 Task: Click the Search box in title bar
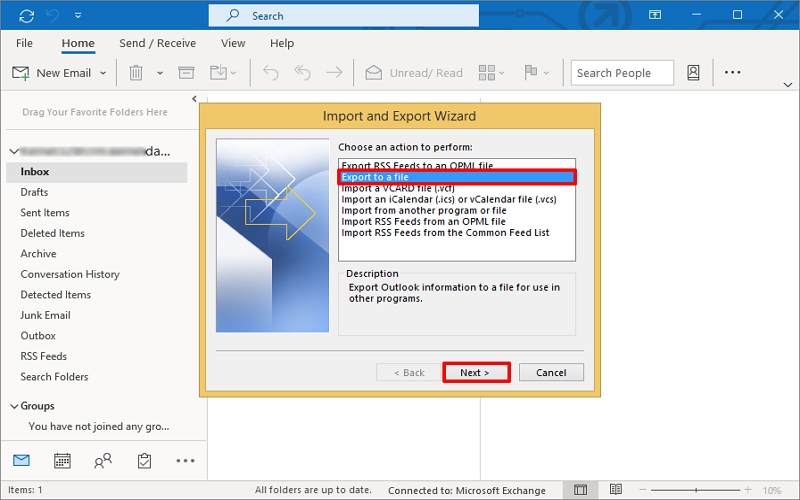pos(343,16)
